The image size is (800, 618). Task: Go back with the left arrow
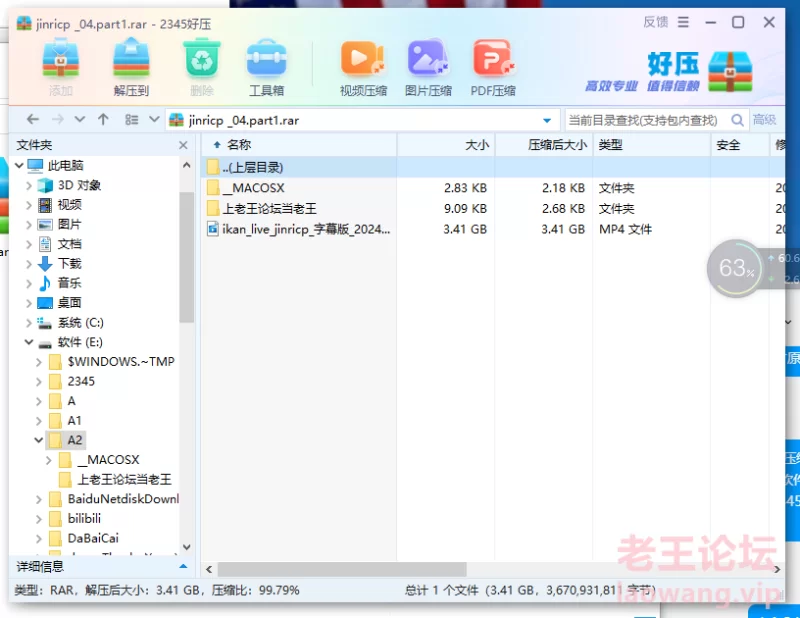pos(33,119)
